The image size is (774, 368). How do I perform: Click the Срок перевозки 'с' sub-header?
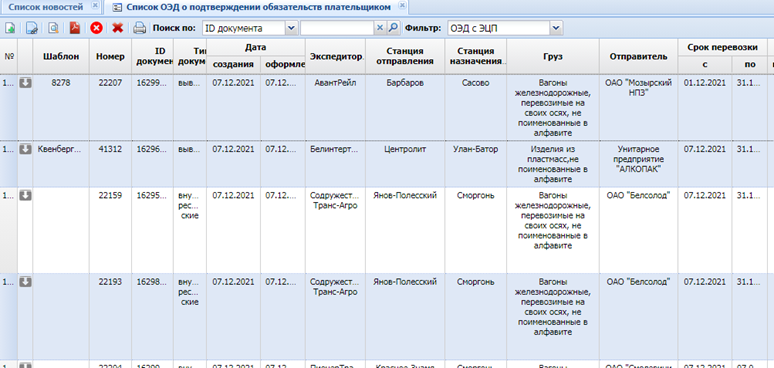click(705, 65)
